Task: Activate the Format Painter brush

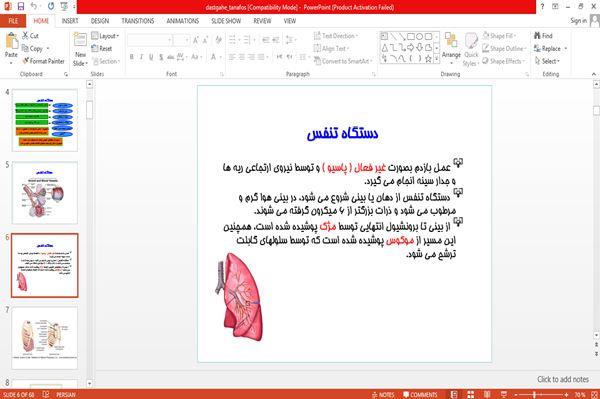Action: (43, 61)
